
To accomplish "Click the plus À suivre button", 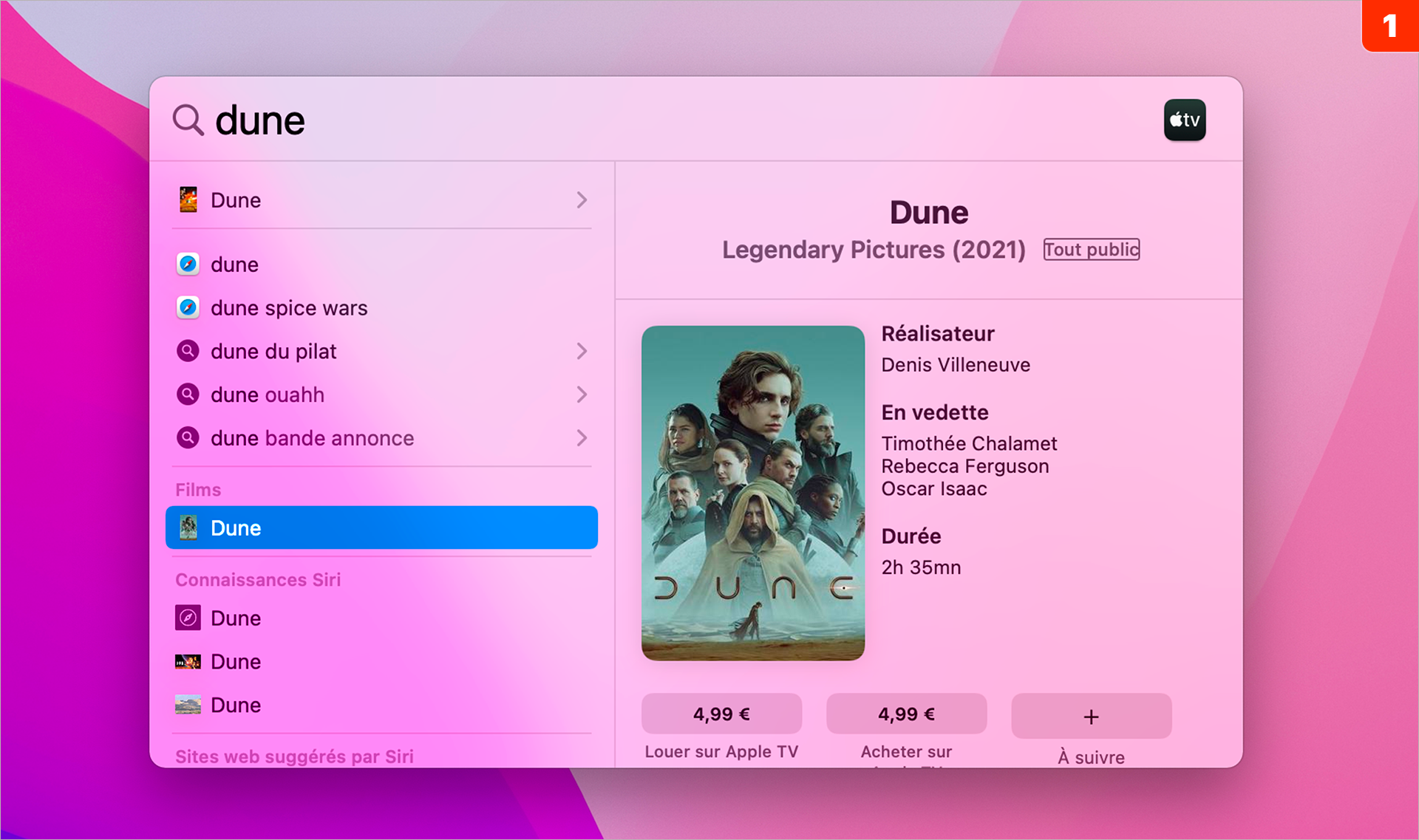I will pos(1091,716).
